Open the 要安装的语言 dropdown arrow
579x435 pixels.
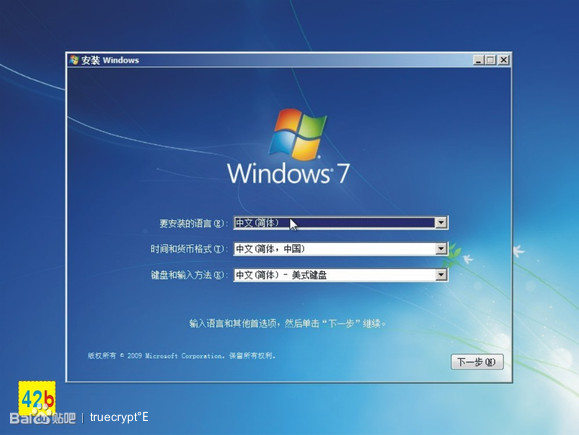coord(441,223)
